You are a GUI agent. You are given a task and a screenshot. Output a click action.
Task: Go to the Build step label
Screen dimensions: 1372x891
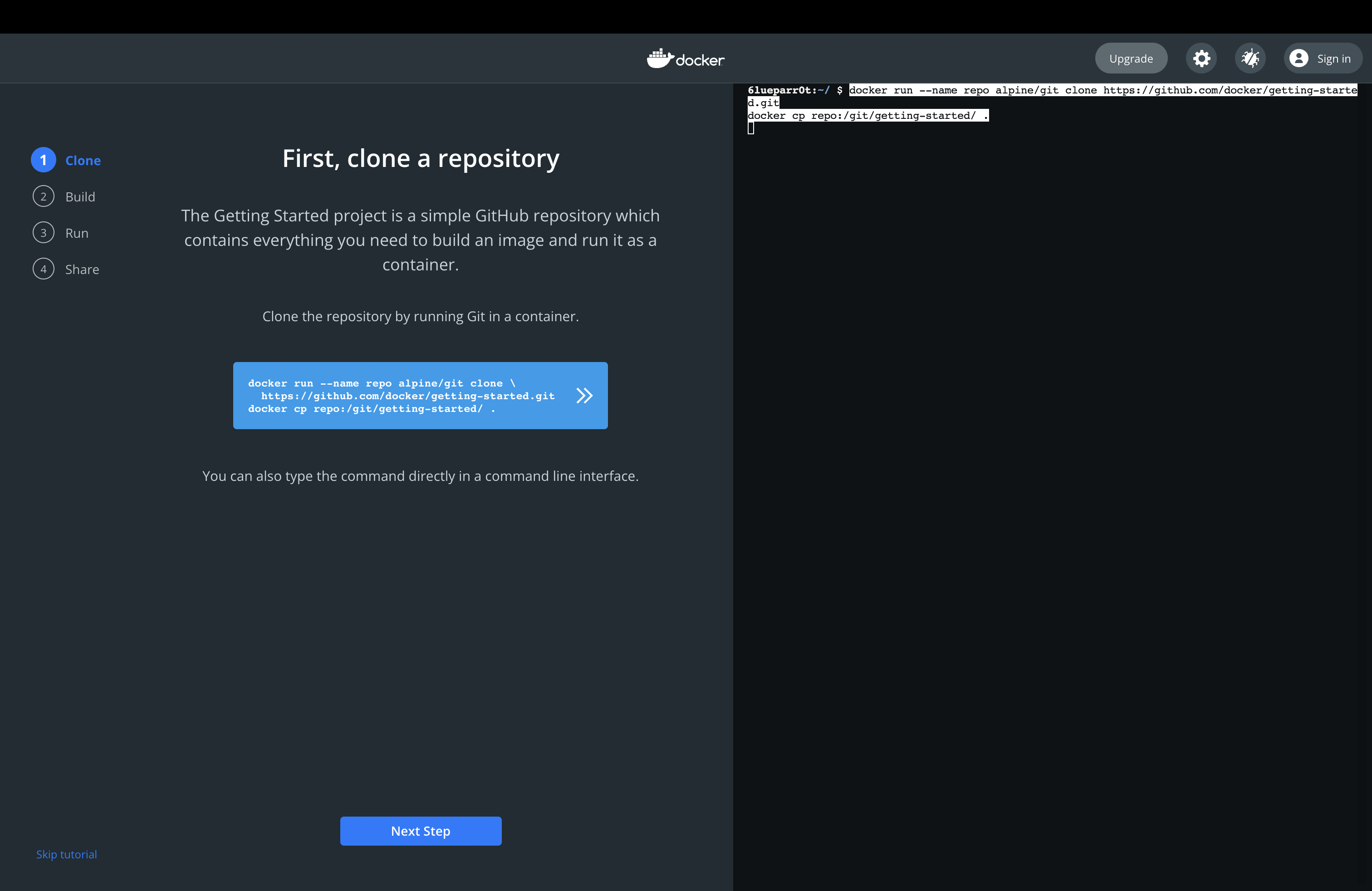[80, 197]
